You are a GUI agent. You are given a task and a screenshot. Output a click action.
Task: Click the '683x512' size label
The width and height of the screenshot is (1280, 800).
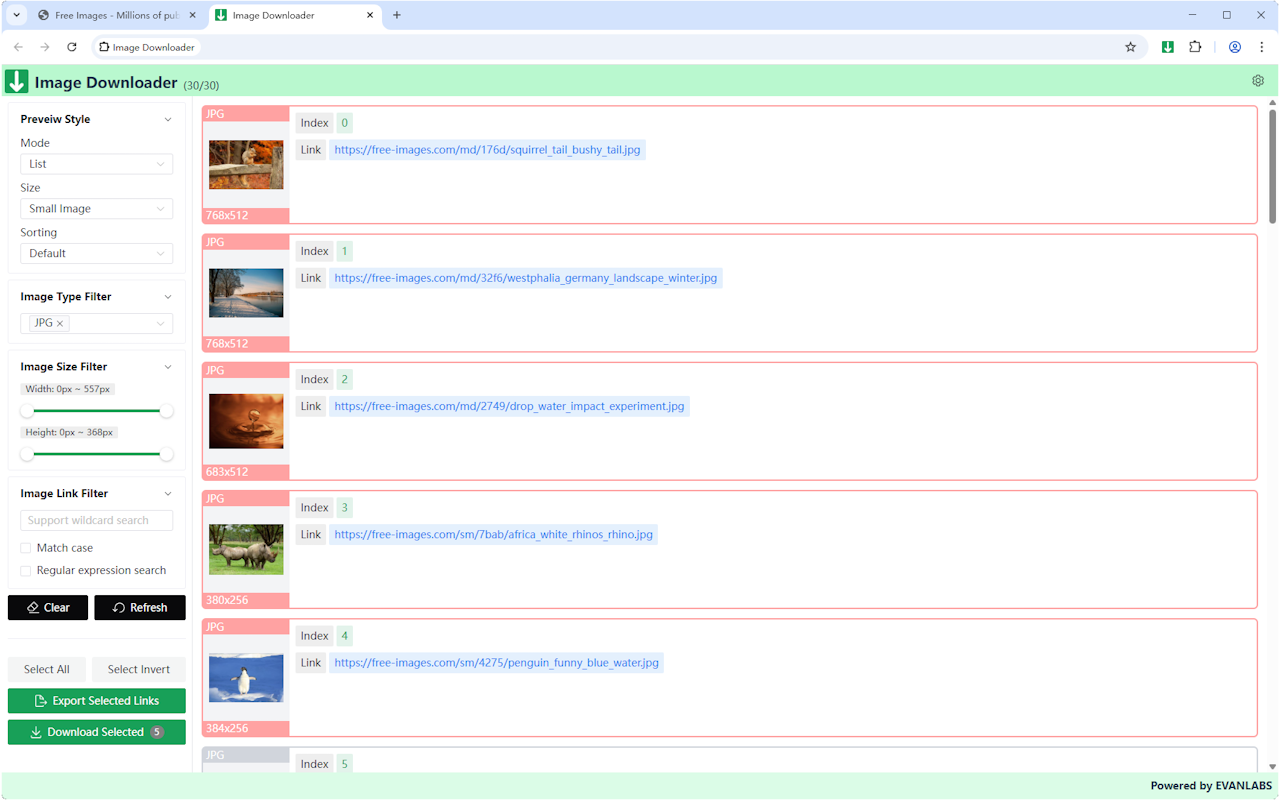tap(227, 472)
